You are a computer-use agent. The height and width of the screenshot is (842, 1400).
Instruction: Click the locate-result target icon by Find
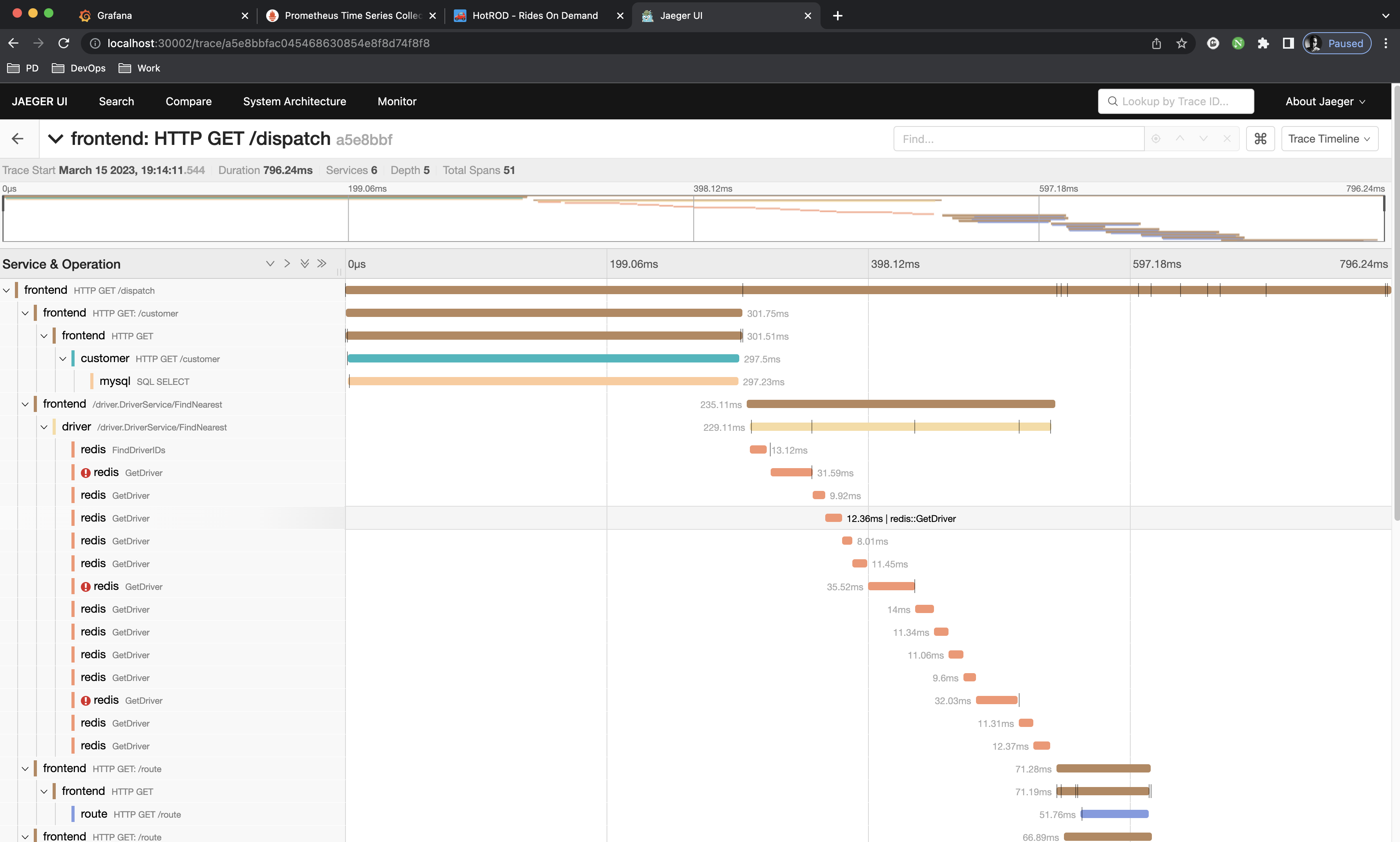coord(1156,139)
